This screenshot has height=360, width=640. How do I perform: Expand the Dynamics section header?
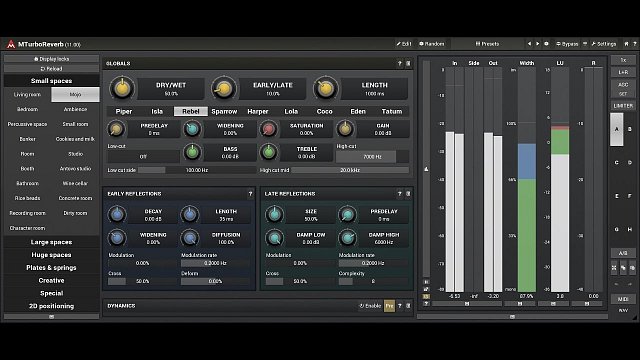(121, 306)
